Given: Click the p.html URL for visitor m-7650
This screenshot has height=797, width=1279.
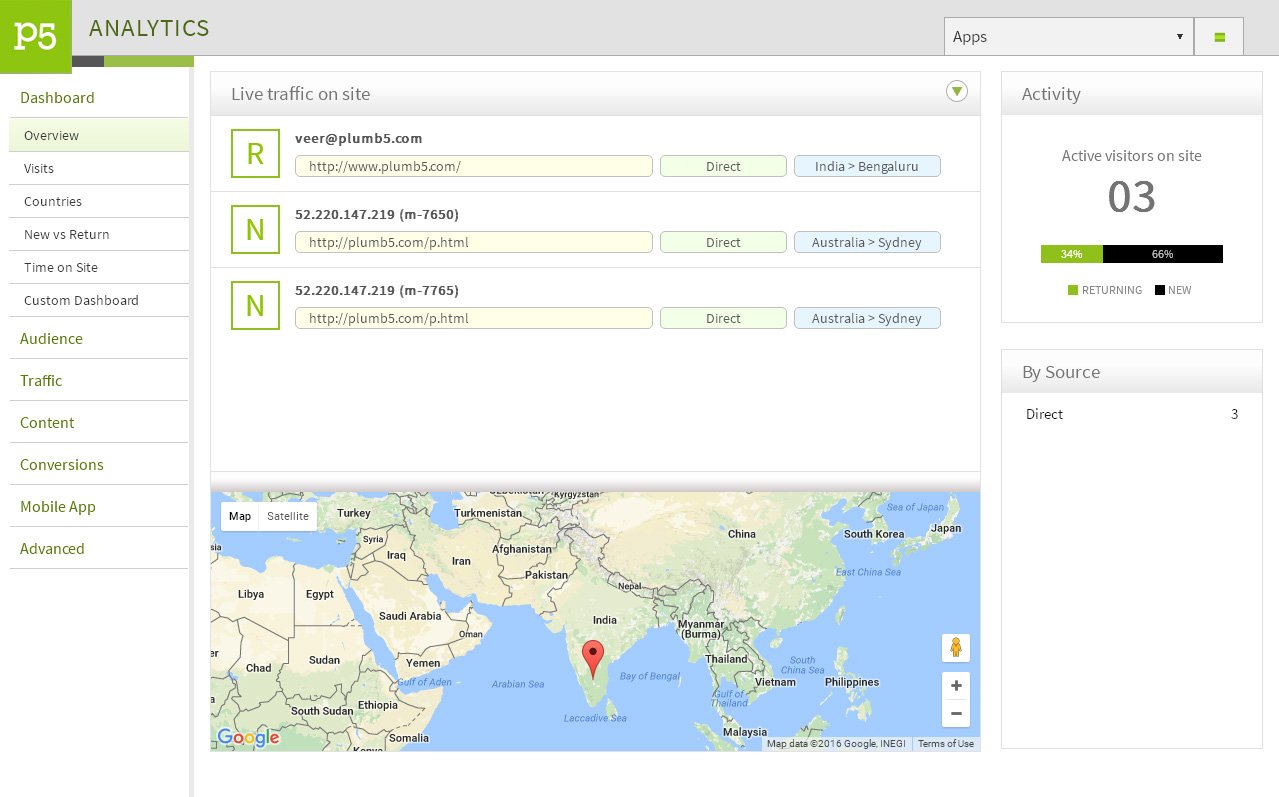Looking at the screenshot, I should point(474,243).
